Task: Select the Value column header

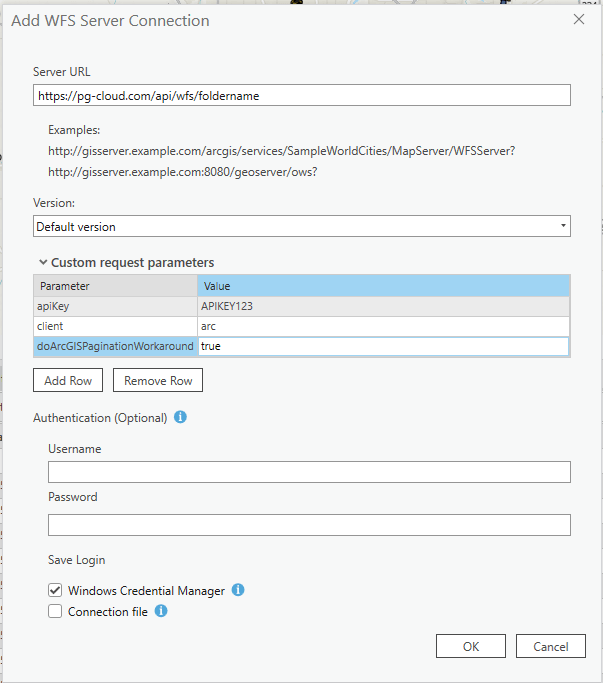Action: coord(383,286)
